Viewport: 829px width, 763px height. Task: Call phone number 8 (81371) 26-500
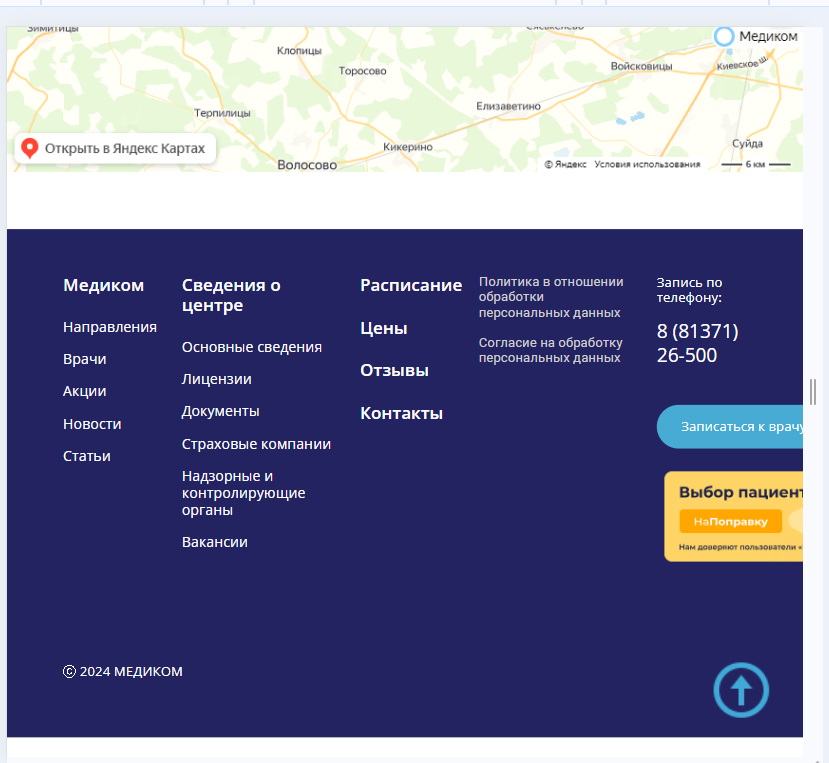click(x=697, y=344)
